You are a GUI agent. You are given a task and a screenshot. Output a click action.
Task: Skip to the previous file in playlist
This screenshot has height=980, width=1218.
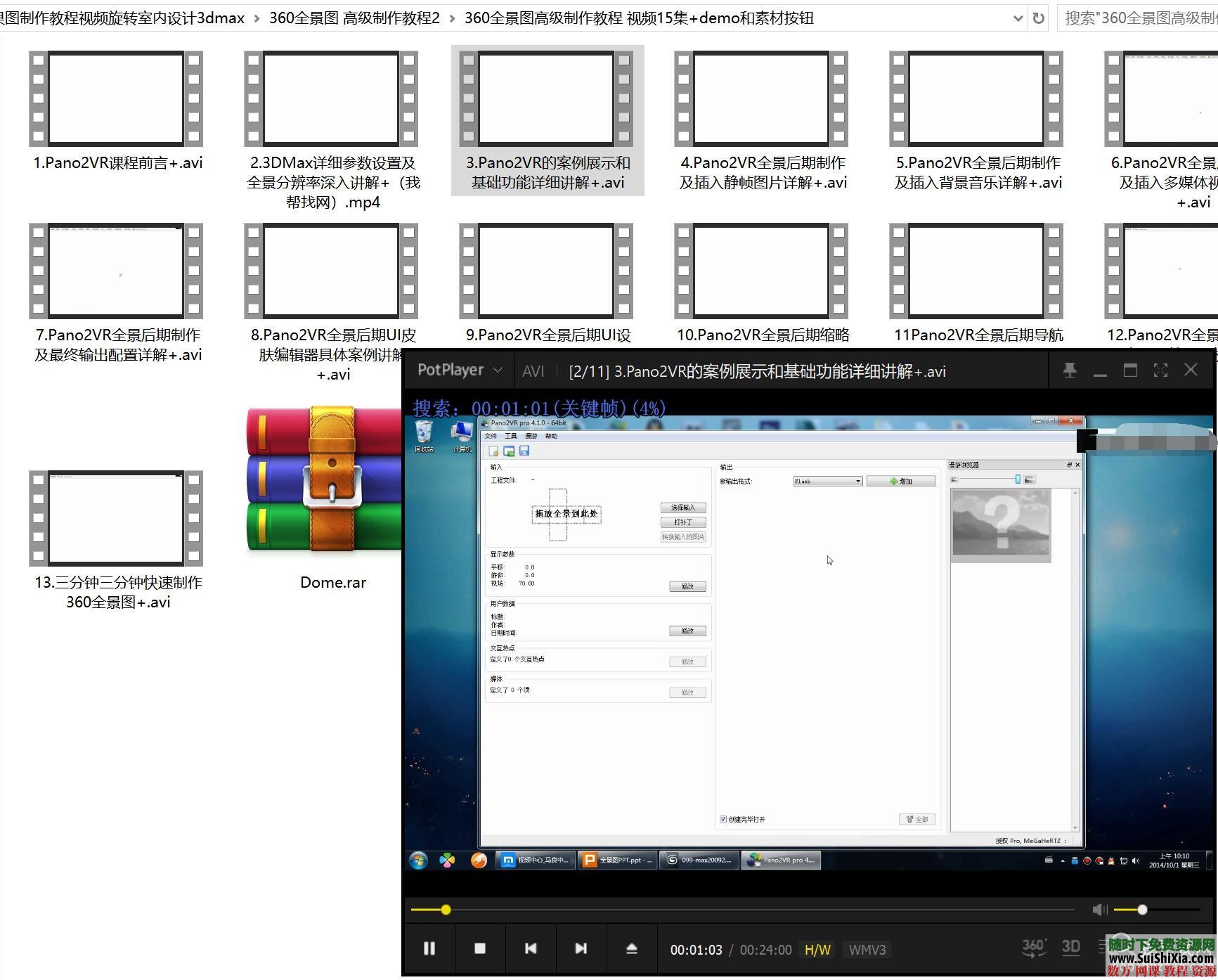pyautogui.click(x=531, y=949)
